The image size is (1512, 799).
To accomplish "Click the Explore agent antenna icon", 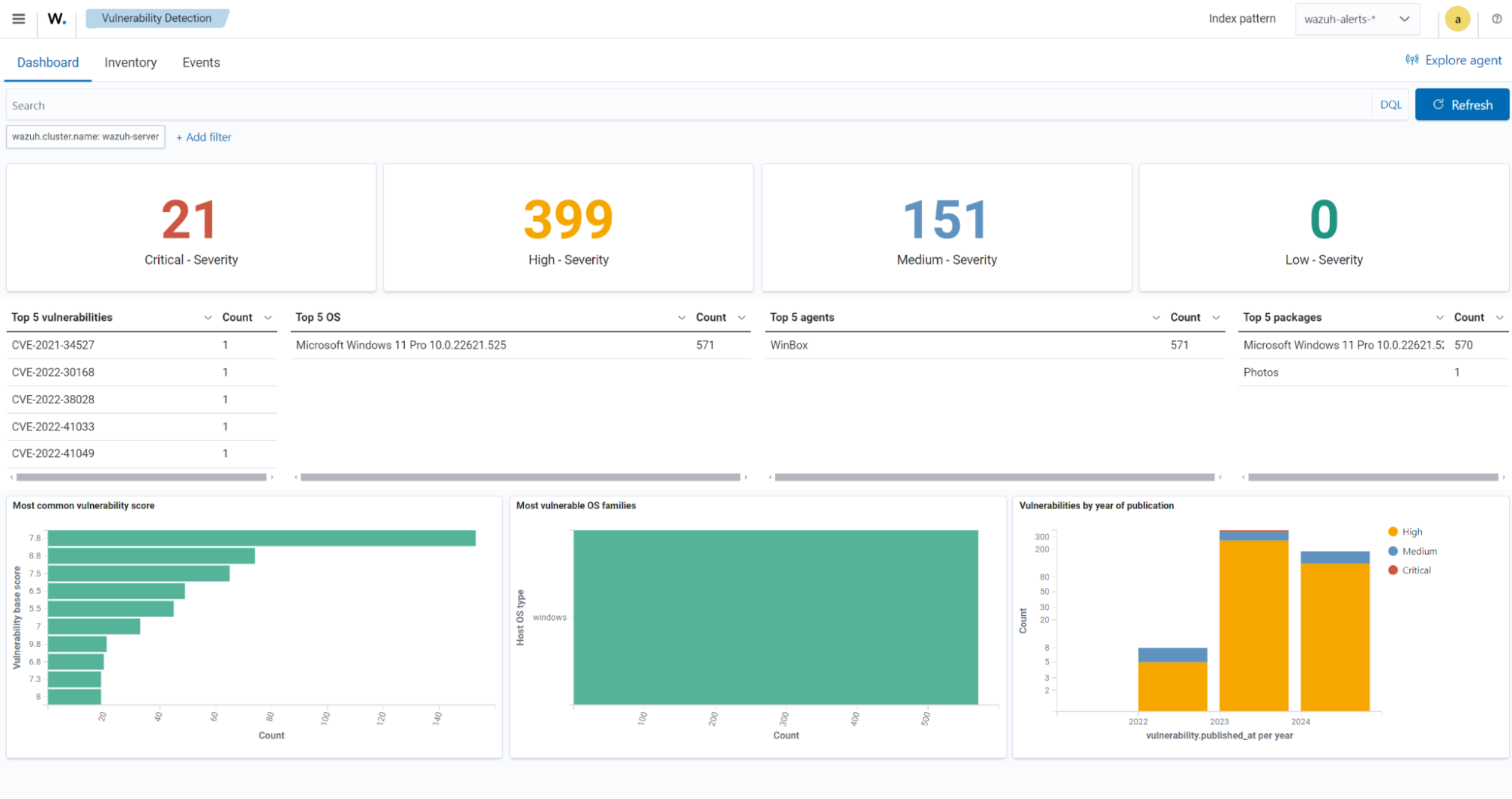I will [1412, 60].
